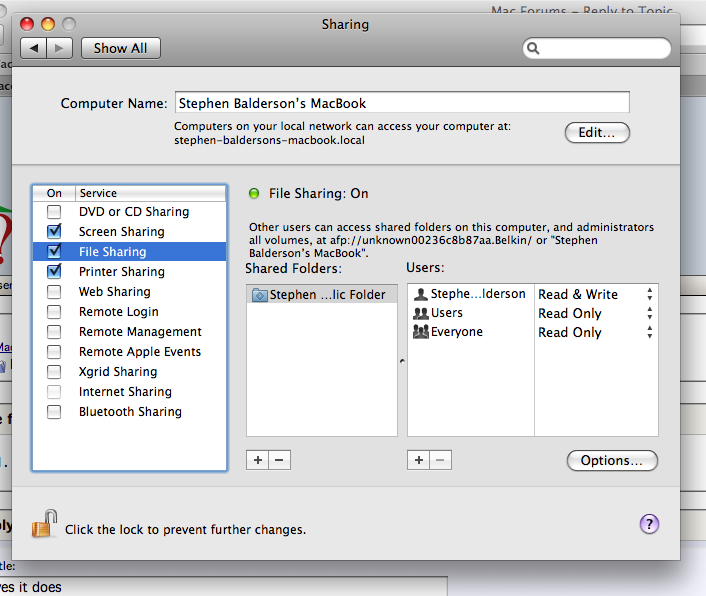Uncheck Printer Sharing checkbox

(54, 271)
